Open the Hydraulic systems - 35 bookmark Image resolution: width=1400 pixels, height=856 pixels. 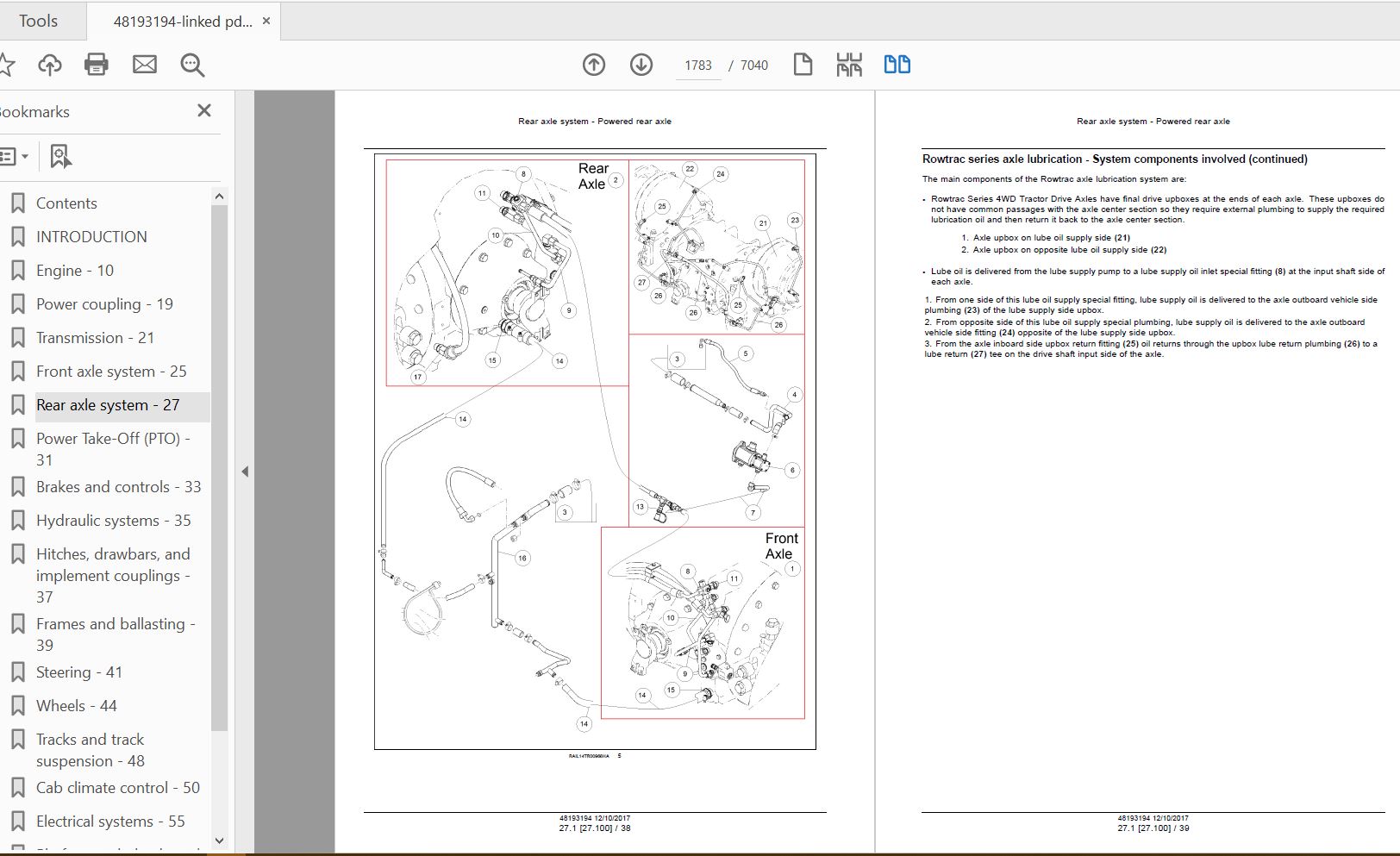pyautogui.click(x=113, y=521)
